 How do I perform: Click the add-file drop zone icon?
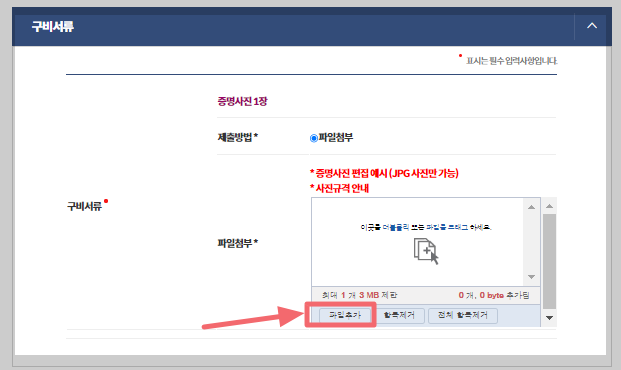click(426, 251)
